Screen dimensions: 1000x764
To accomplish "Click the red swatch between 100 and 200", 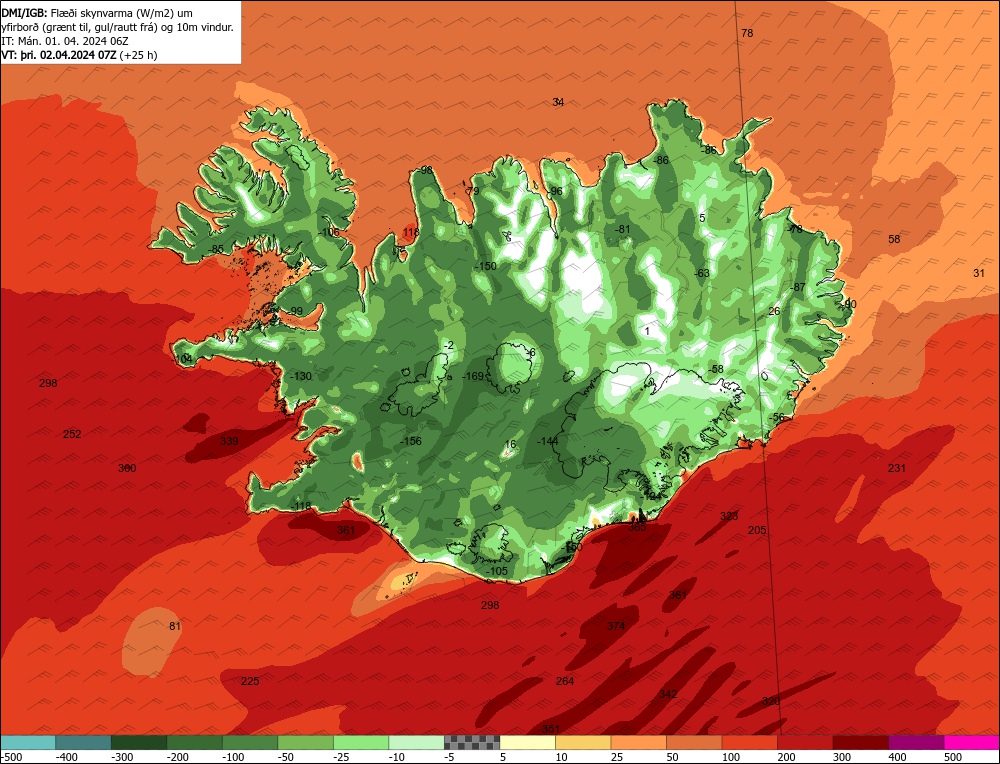I will [749, 742].
